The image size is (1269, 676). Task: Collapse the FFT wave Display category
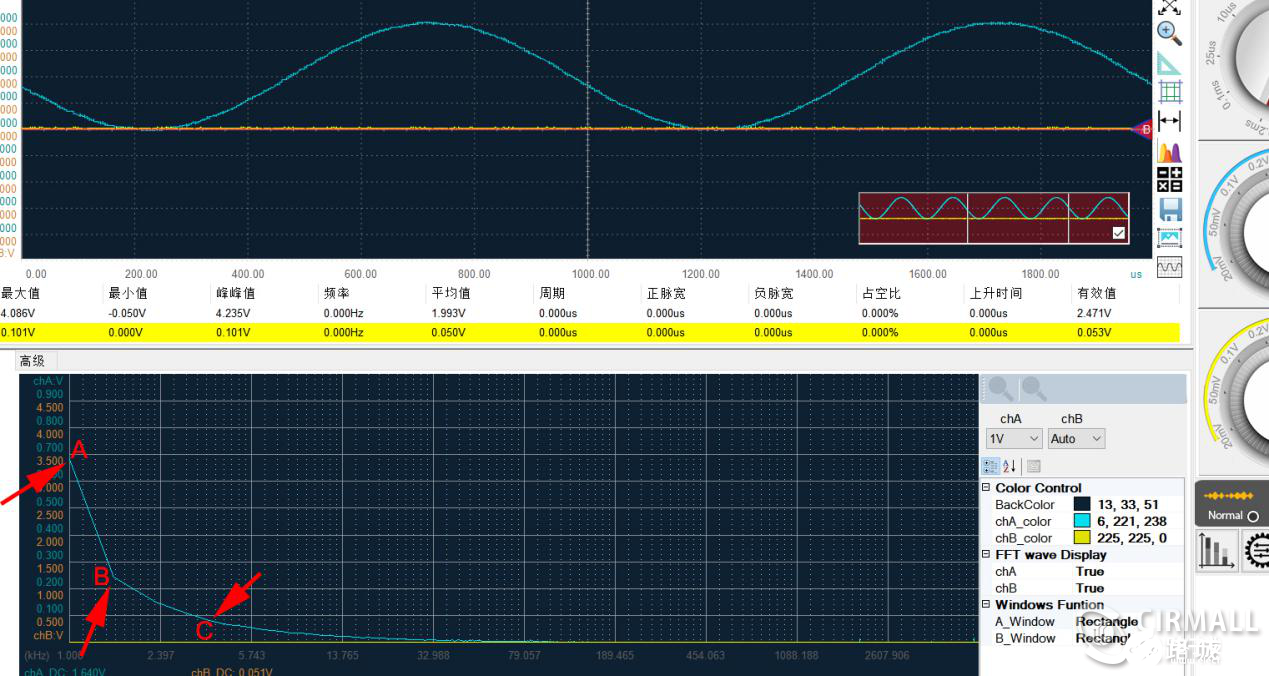pos(986,555)
